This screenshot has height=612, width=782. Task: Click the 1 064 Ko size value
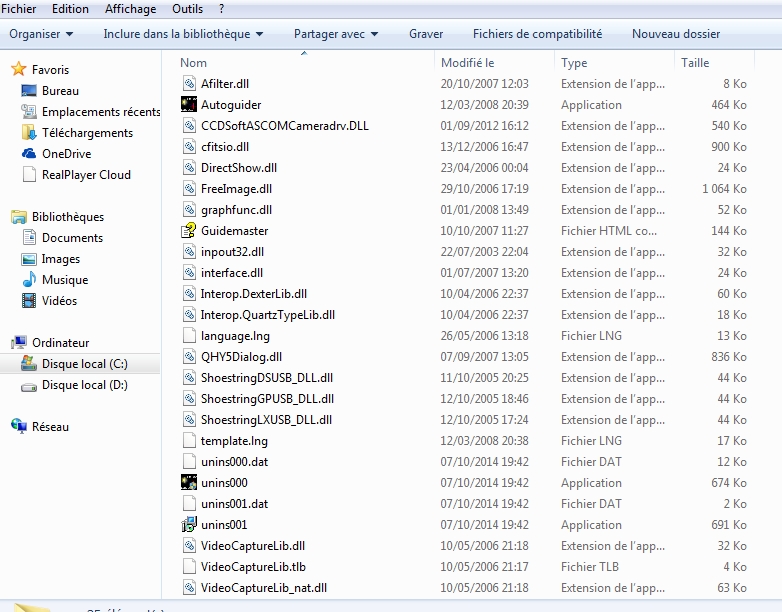click(724, 189)
